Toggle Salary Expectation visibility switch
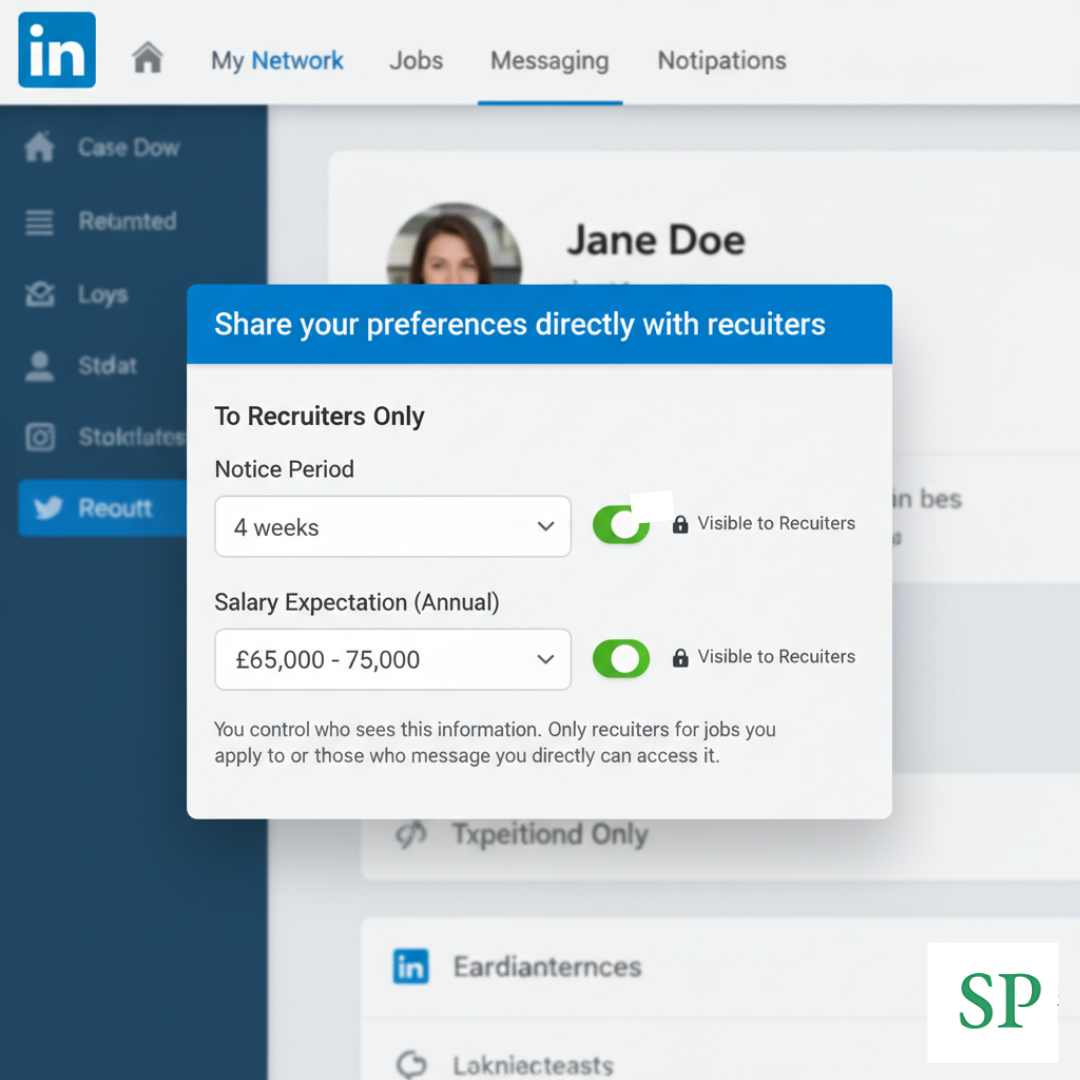Viewport: 1080px width, 1080px height. click(x=621, y=659)
